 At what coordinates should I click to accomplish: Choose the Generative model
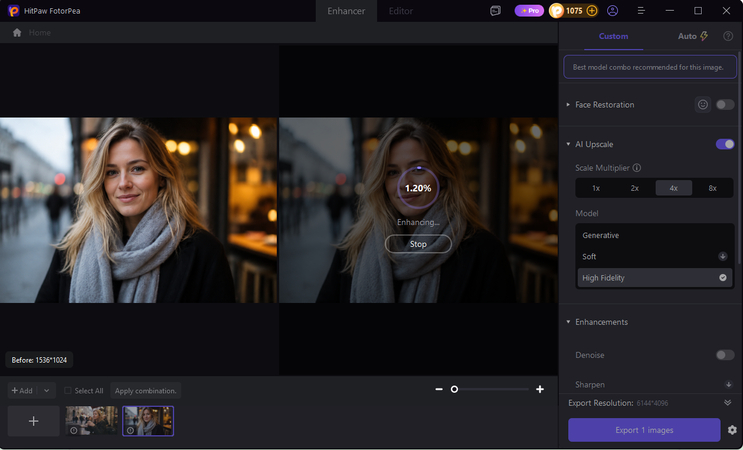pyautogui.click(x=655, y=235)
